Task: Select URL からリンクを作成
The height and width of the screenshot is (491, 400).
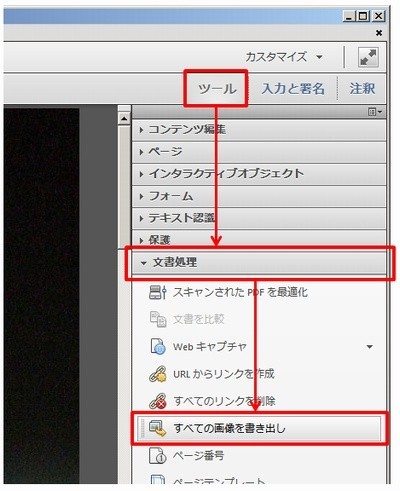Action: [x=224, y=374]
